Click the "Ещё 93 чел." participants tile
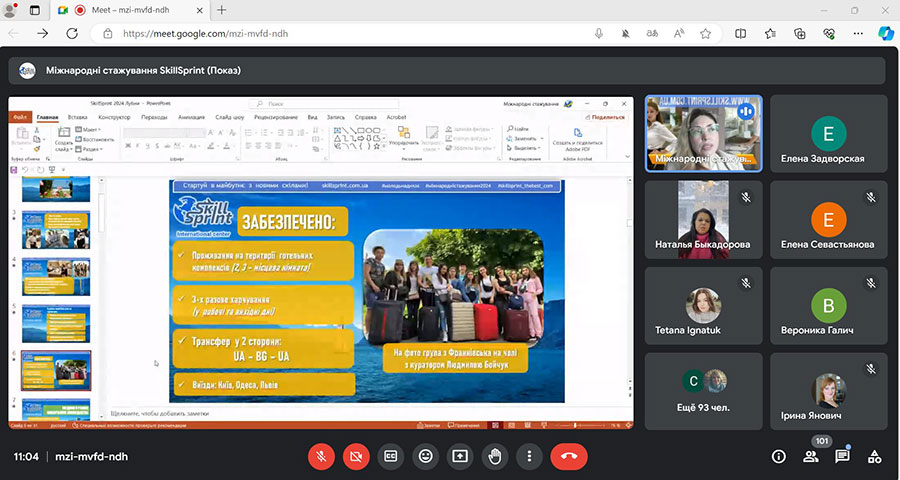The height and width of the screenshot is (480, 900). pos(704,391)
